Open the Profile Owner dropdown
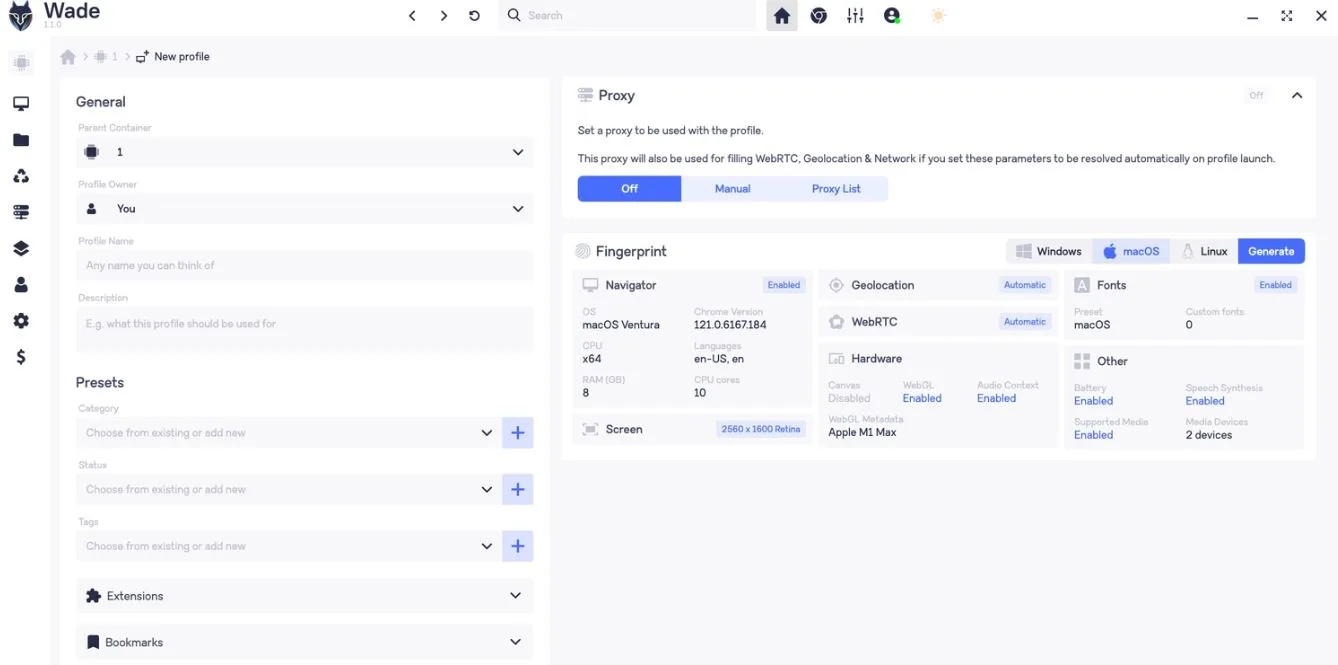 click(305, 209)
